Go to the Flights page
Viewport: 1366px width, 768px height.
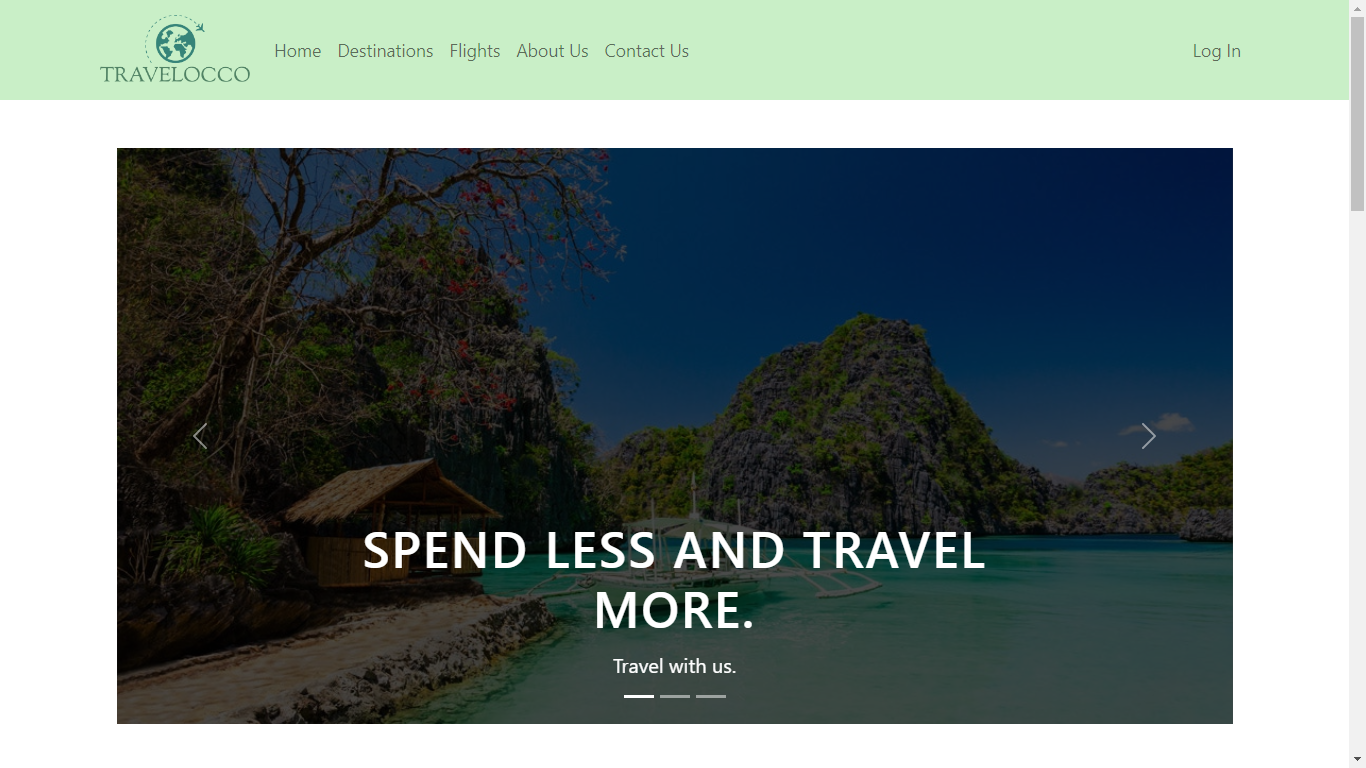[475, 51]
